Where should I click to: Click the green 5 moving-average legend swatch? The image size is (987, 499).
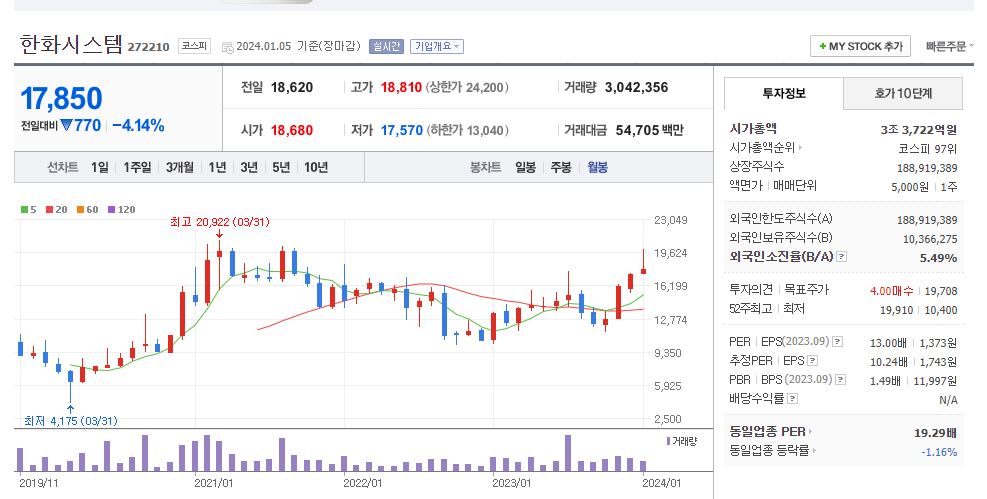click(x=24, y=210)
